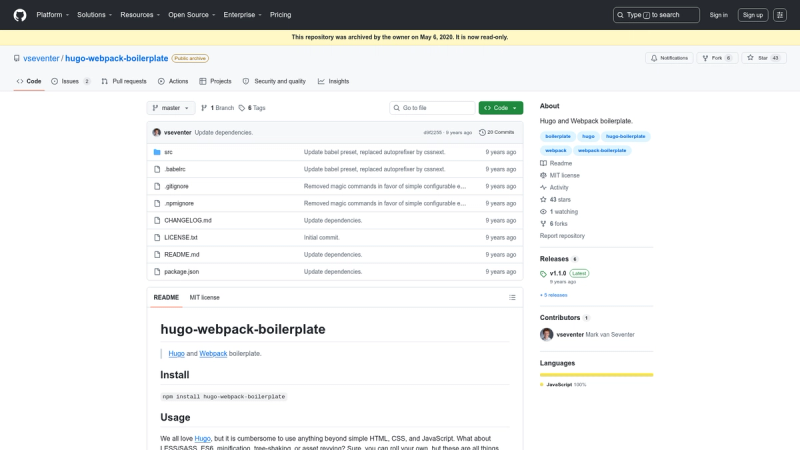Click the file icon beside package.json
This screenshot has width=800, height=450.
pyautogui.click(x=157, y=271)
